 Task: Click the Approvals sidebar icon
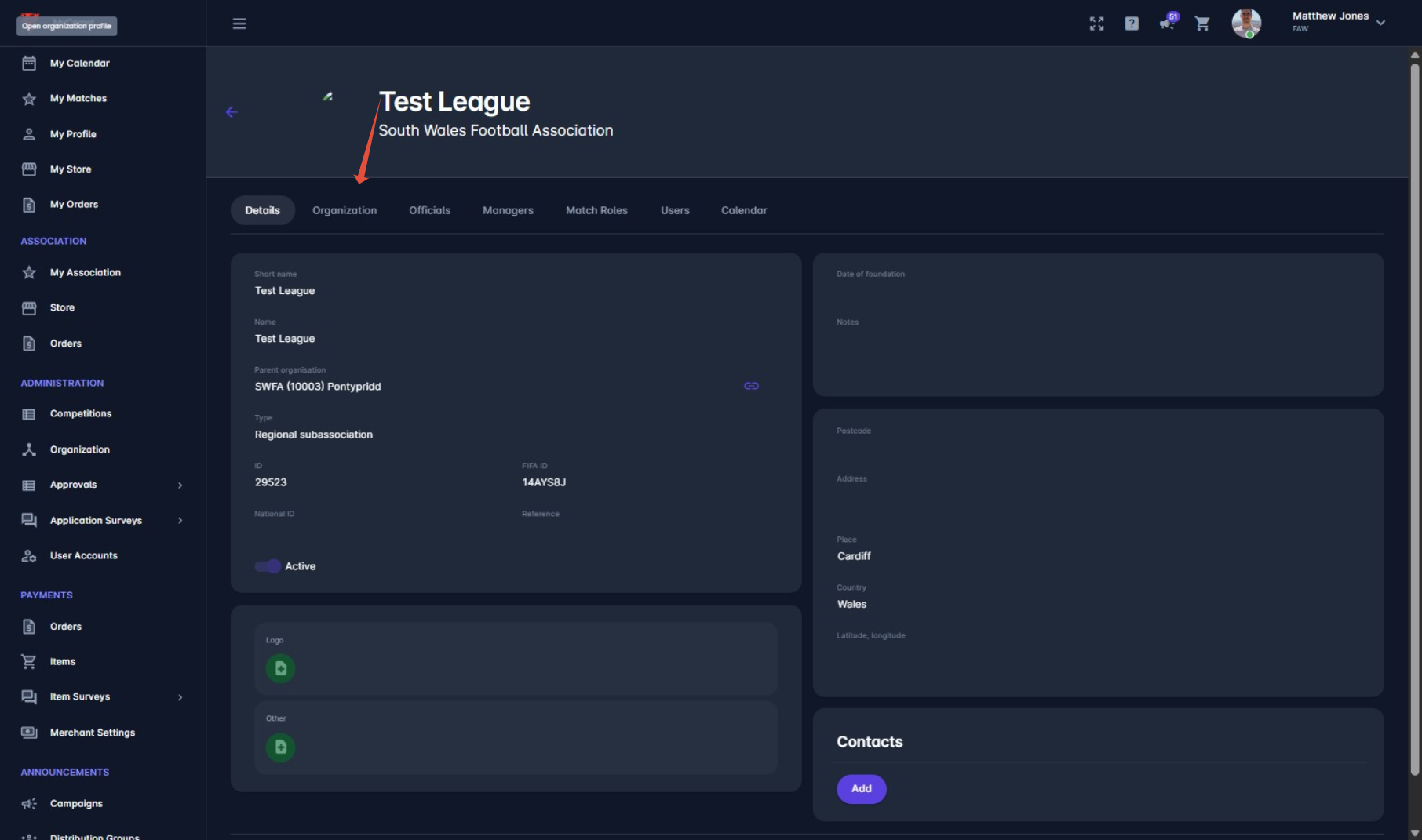point(29,485)
